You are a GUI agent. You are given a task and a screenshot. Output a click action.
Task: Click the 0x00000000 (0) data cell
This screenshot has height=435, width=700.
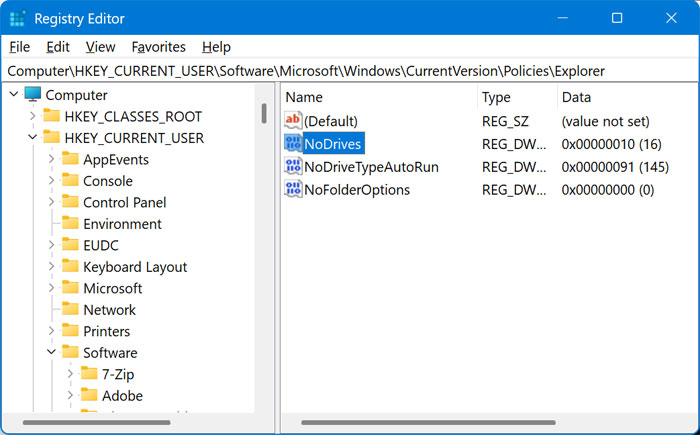coord(608,189)
